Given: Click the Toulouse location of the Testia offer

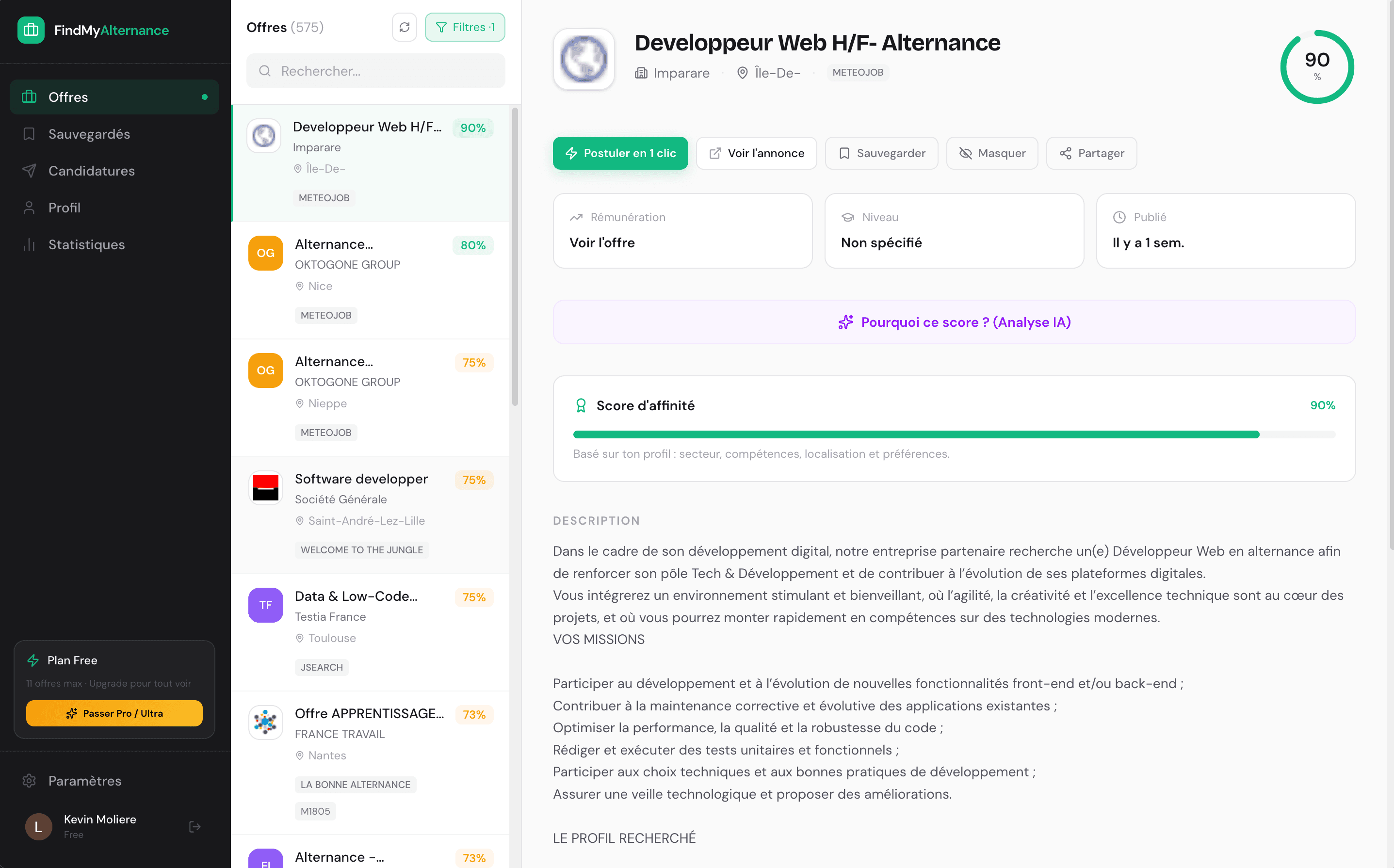Looking at the screenshot, I should [x=332, y=638].
